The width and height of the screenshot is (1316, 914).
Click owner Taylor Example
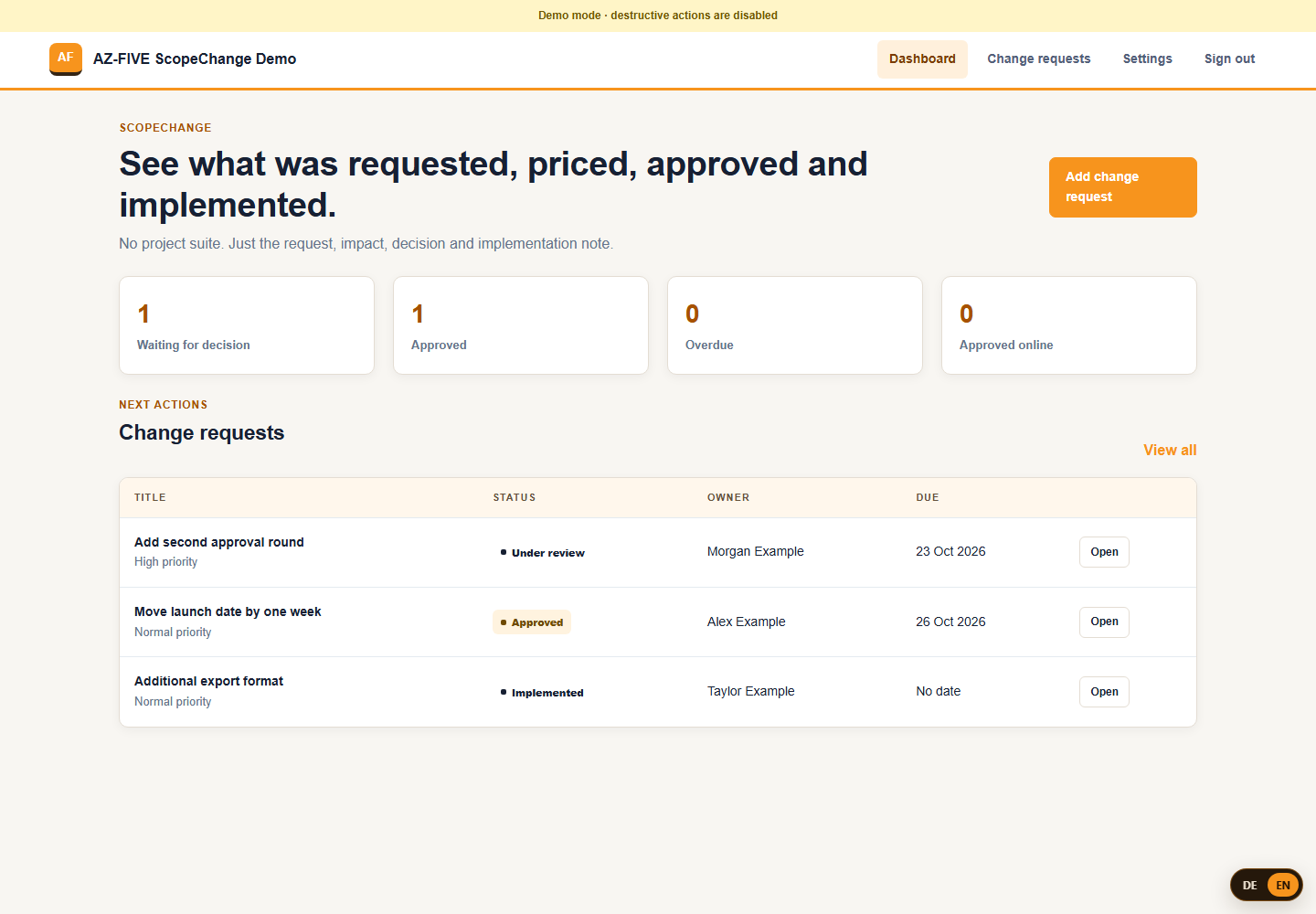pyautogui.click(x=751, y=691)
